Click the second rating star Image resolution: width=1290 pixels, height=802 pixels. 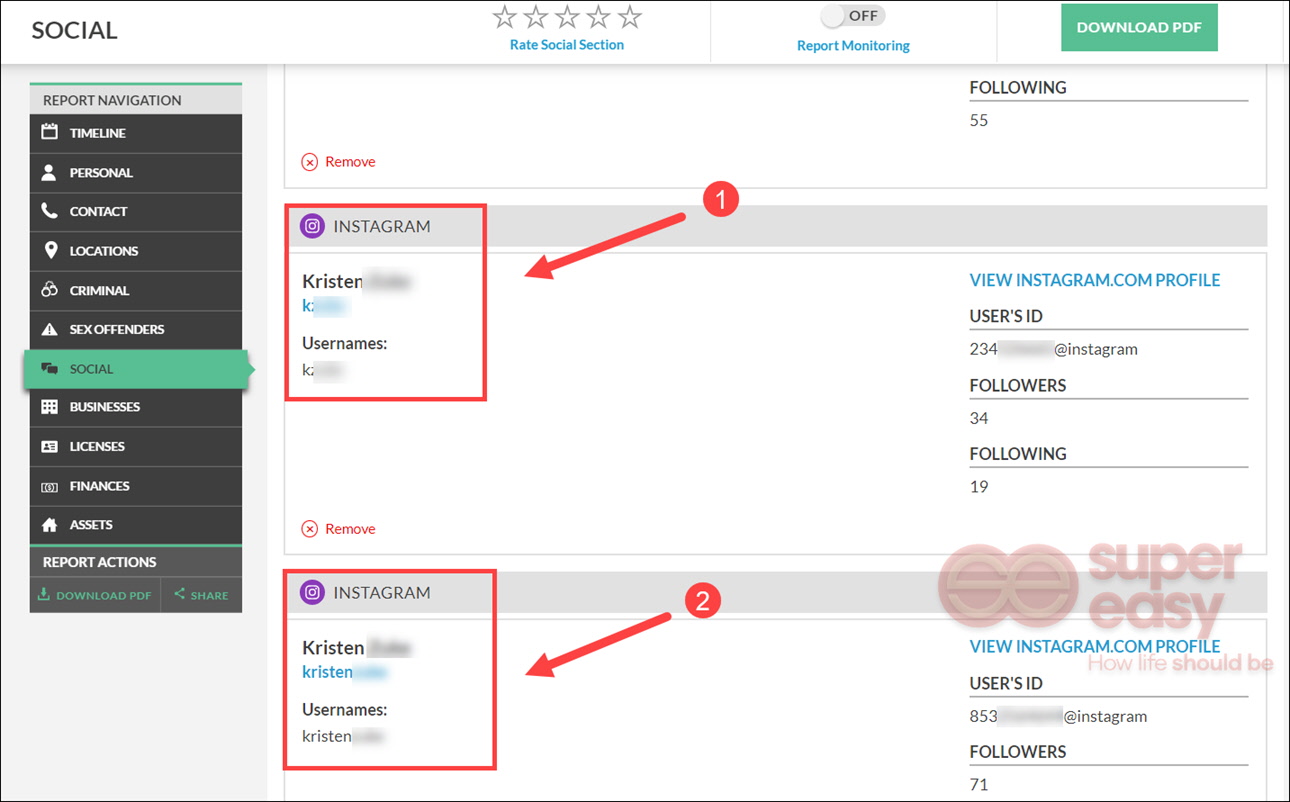point(536,17)
